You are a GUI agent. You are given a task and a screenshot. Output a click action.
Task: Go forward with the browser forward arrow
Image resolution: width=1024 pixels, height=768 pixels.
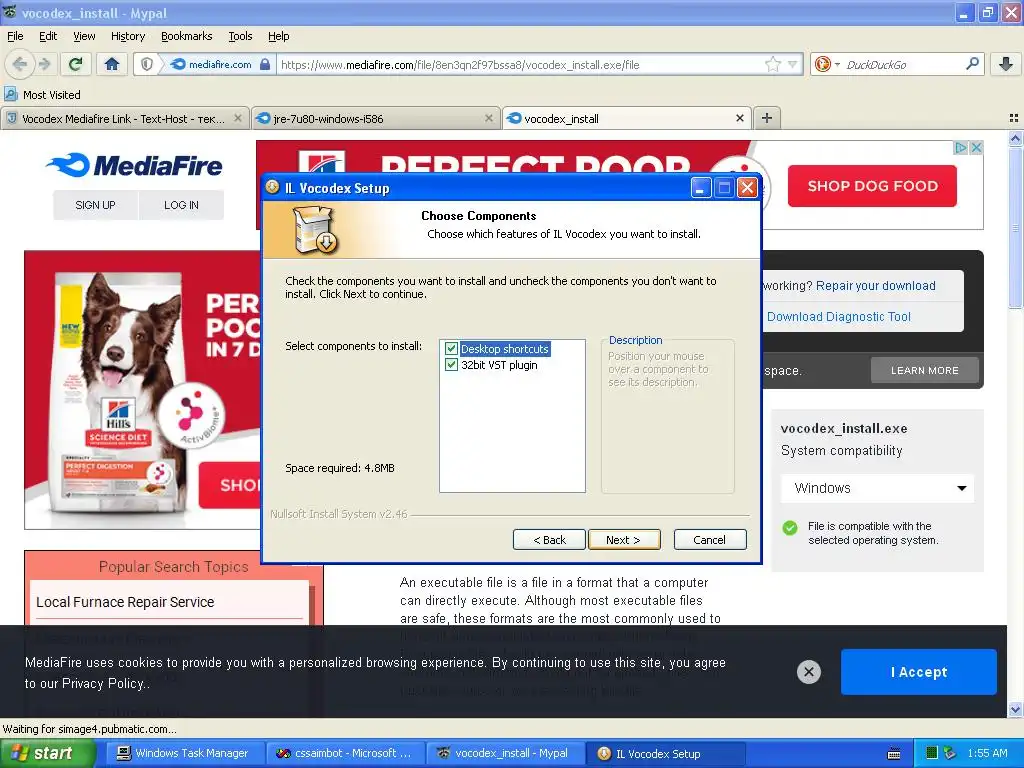(x=44, y=64)
